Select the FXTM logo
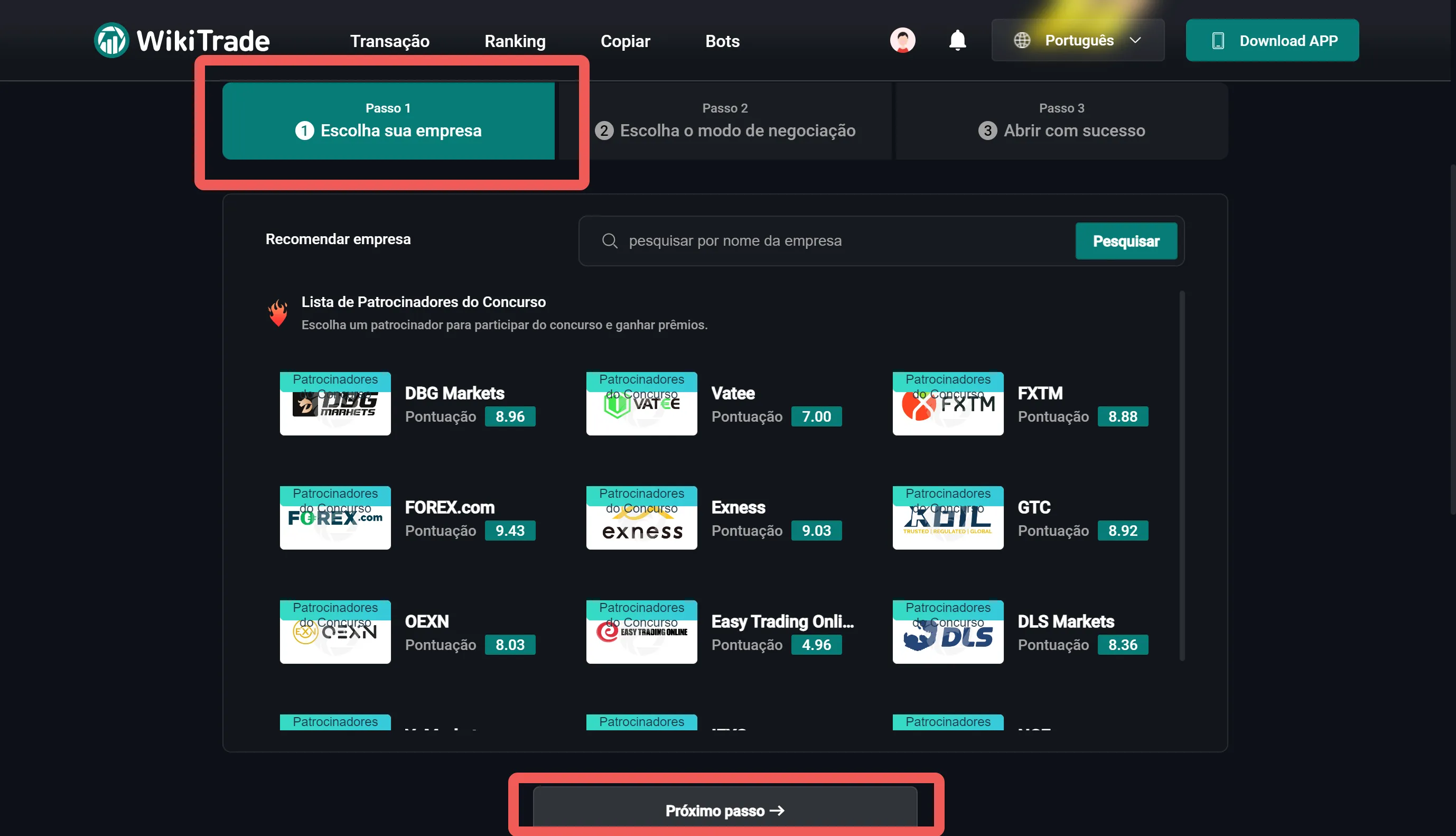 (x=948, y=404)
